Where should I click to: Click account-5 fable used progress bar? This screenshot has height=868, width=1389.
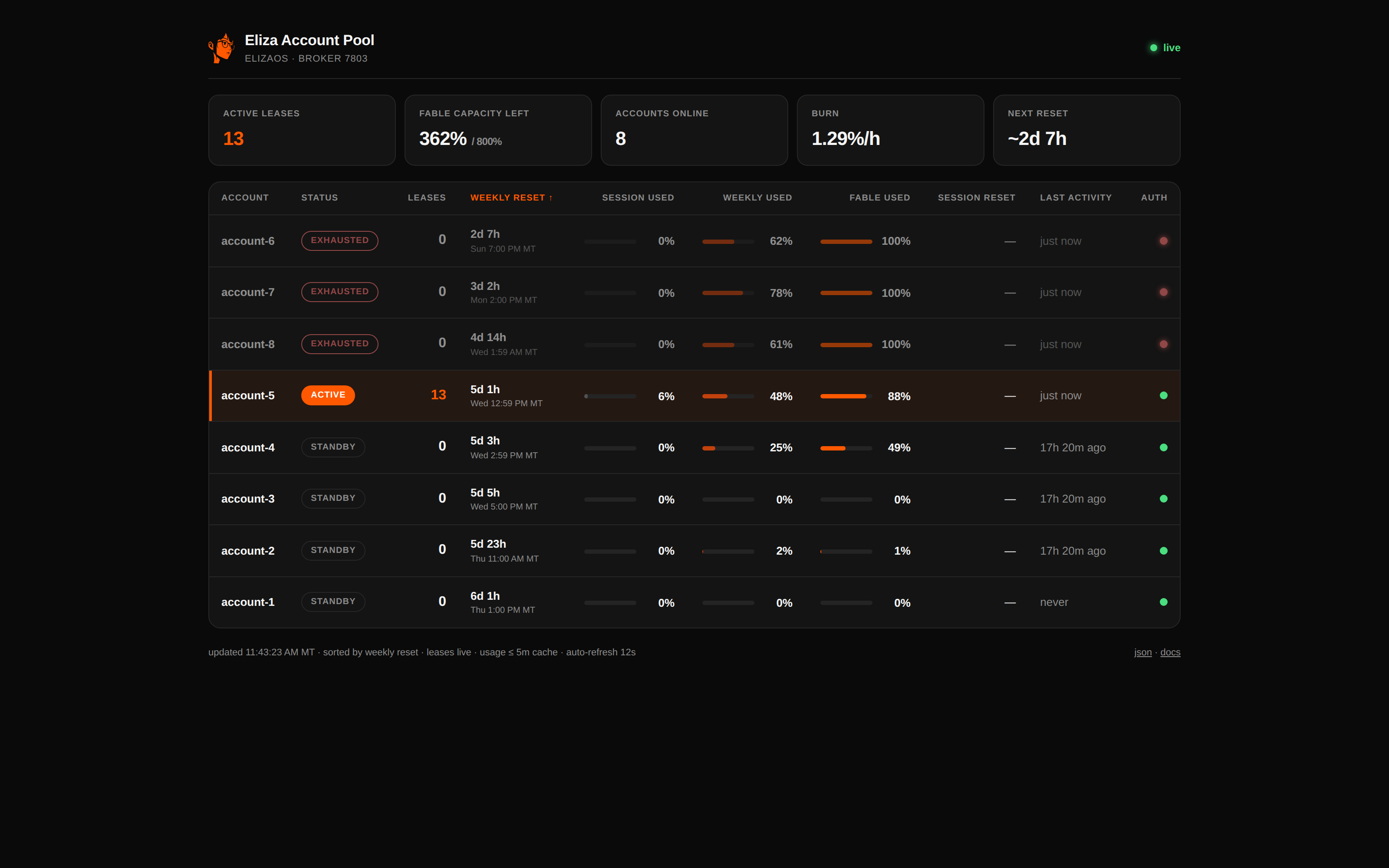(846, 396)
